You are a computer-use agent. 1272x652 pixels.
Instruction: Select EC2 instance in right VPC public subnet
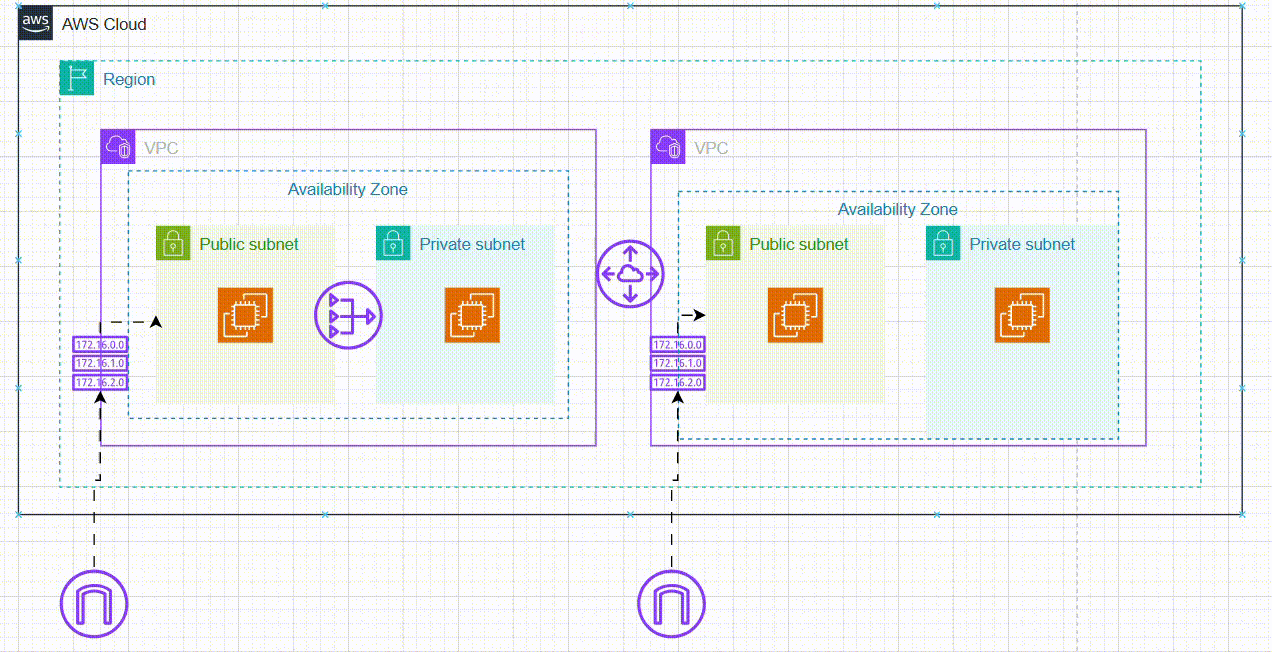pyautogui.click(x=796, y=316)
